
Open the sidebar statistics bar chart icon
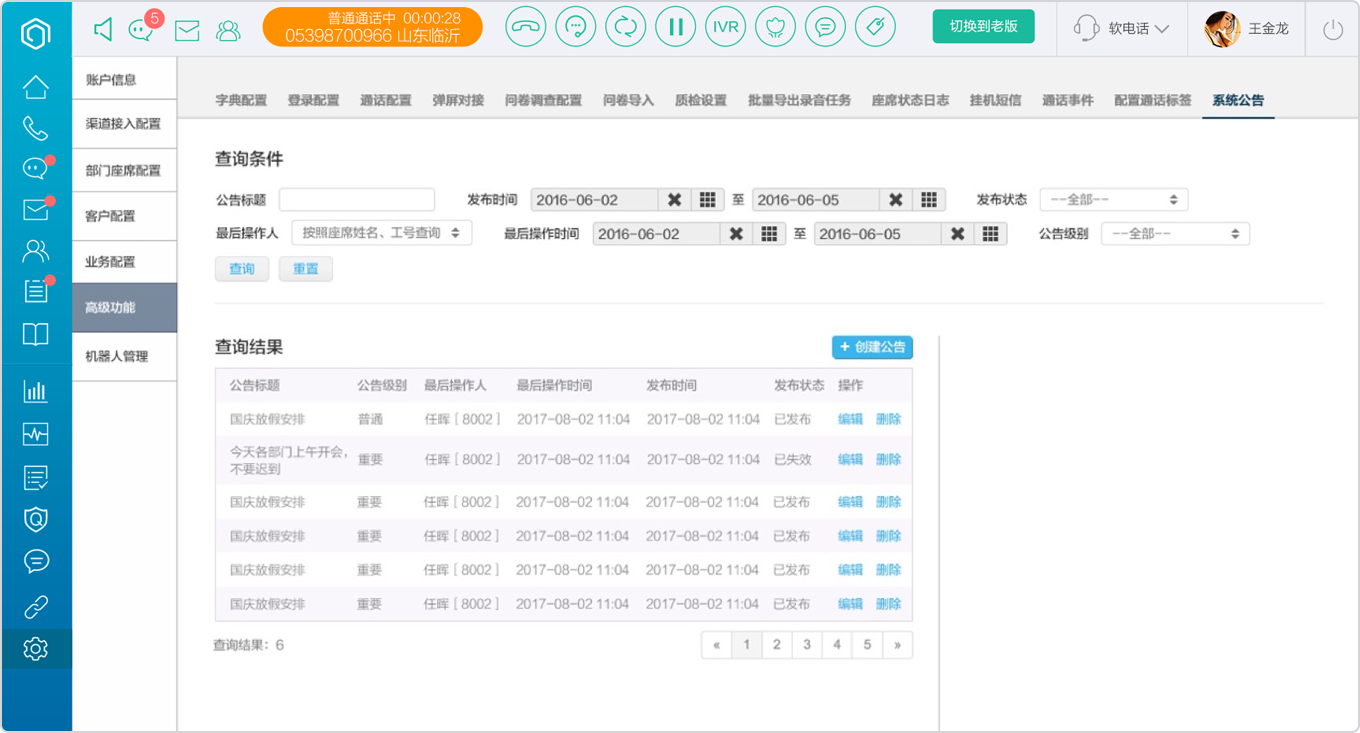[36, 391]
